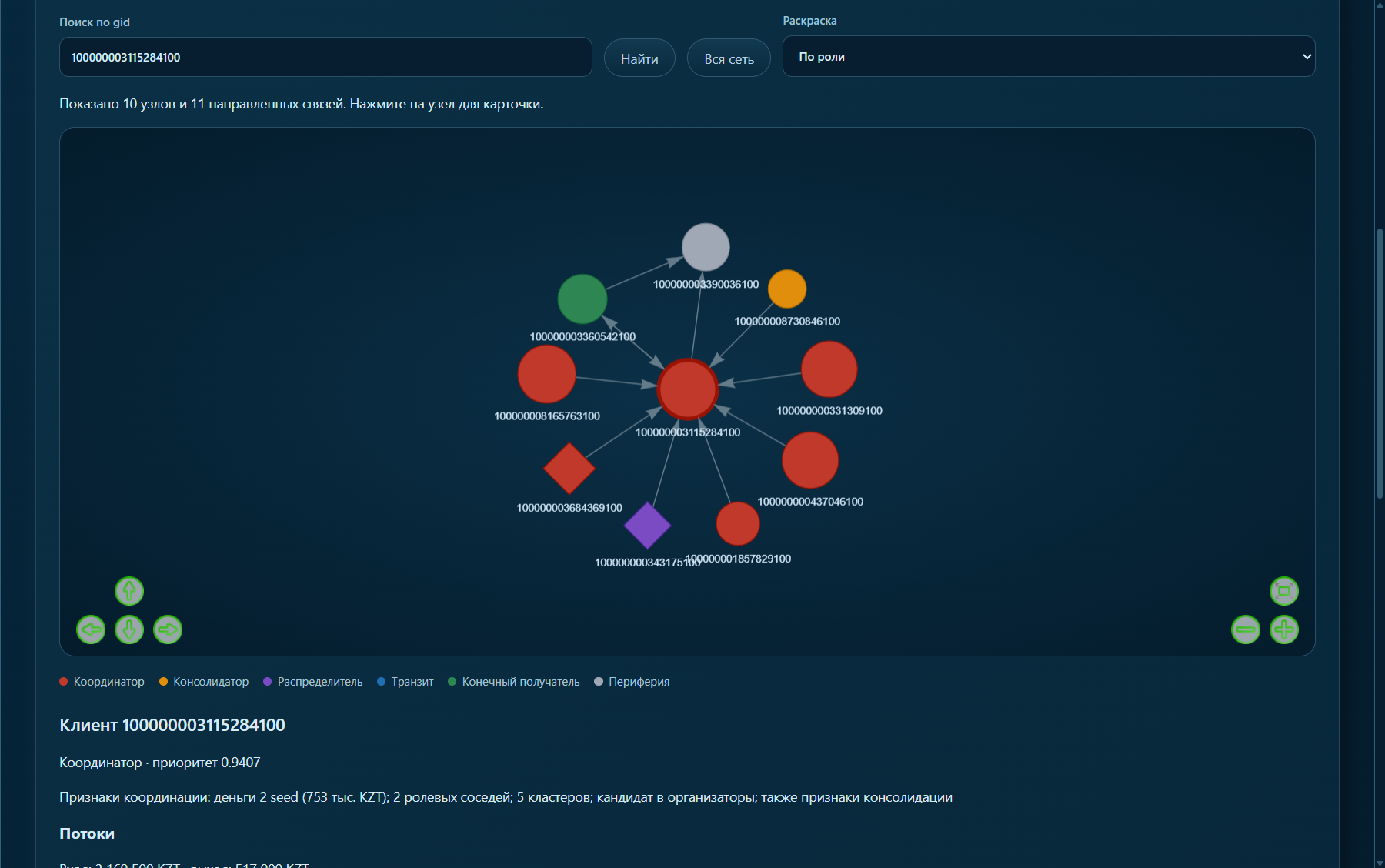Select red node 100000008165763100
This screenshot has height=868, width=1385.
pyautogui.click(x=547, y=374)
